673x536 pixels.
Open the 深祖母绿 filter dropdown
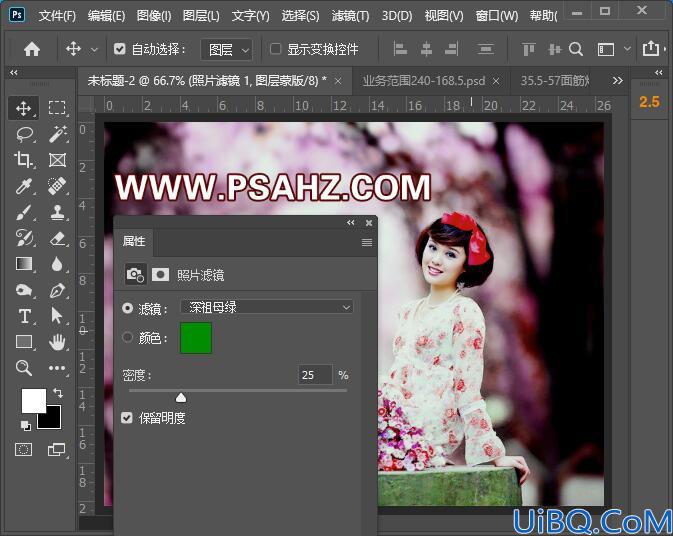click(267, 307)
